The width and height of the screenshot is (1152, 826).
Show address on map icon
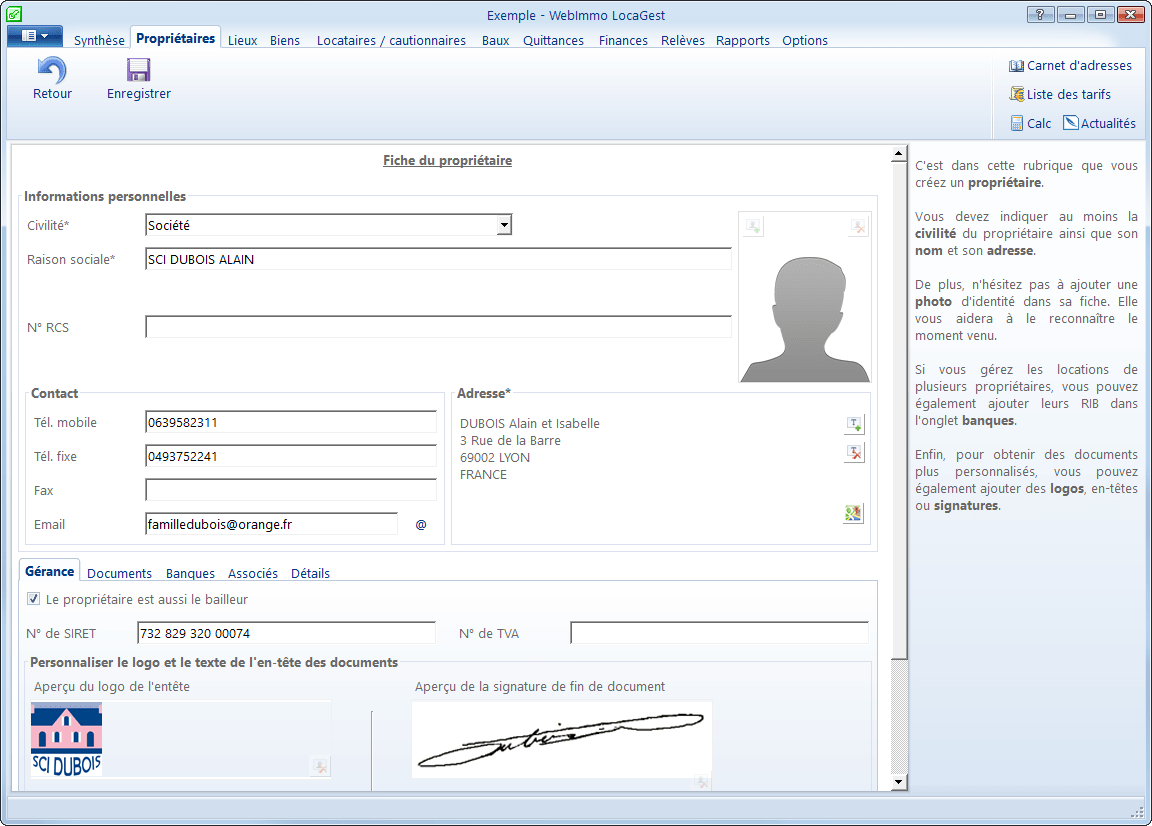click(x=853, y=513)
